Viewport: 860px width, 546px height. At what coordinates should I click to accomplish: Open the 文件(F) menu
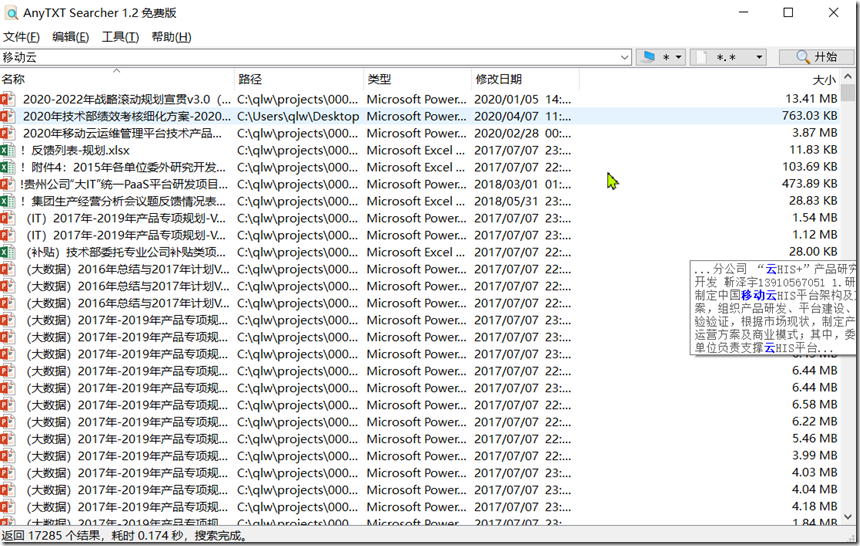pyautogui.click(x=21, y=37)
